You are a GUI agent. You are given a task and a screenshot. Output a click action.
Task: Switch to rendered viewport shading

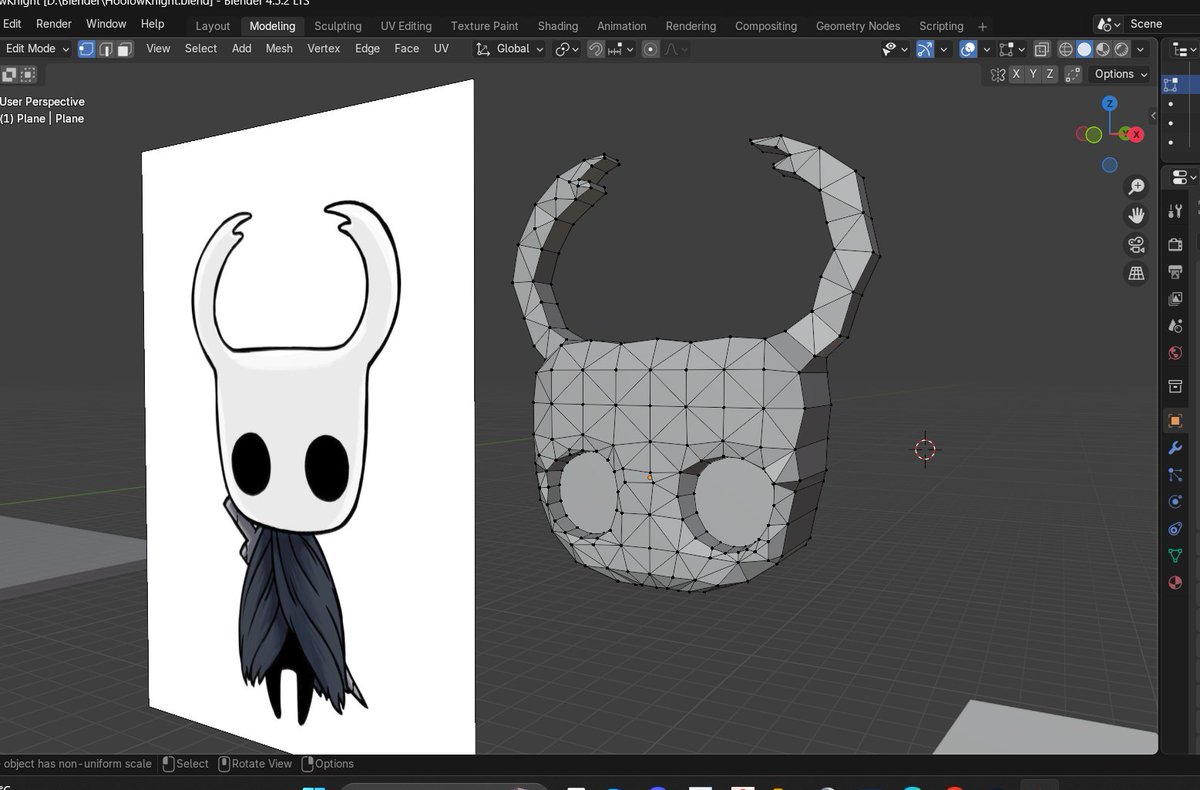pos(1121,49)
